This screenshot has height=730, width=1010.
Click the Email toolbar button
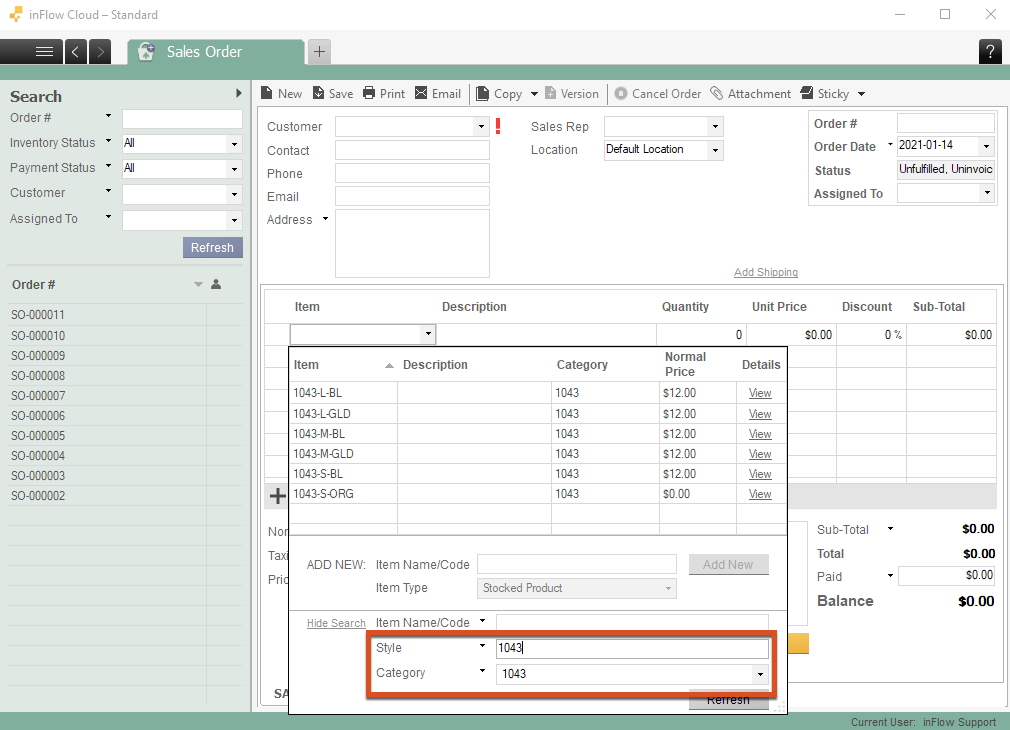point(438,94)
